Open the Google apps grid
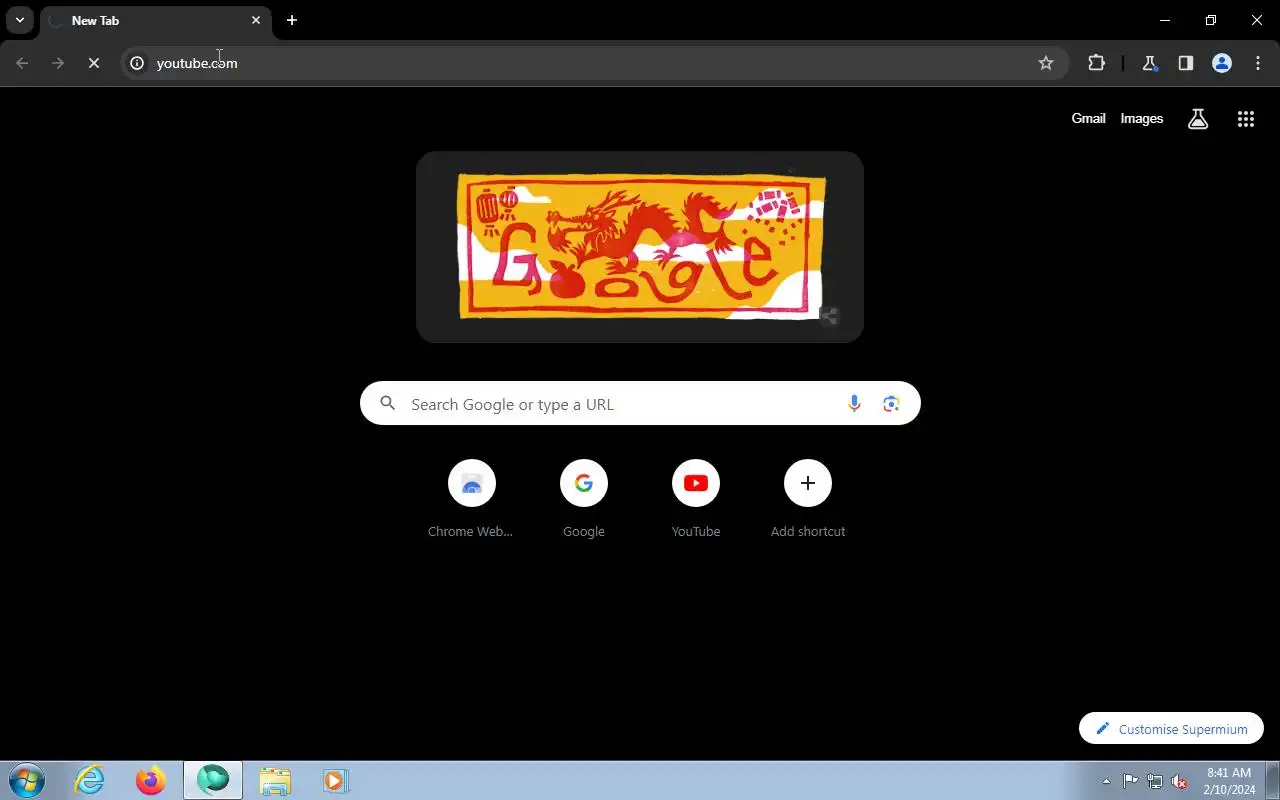The height and width of the screenshot is (800, 1280). click(x=1245, y=119)
